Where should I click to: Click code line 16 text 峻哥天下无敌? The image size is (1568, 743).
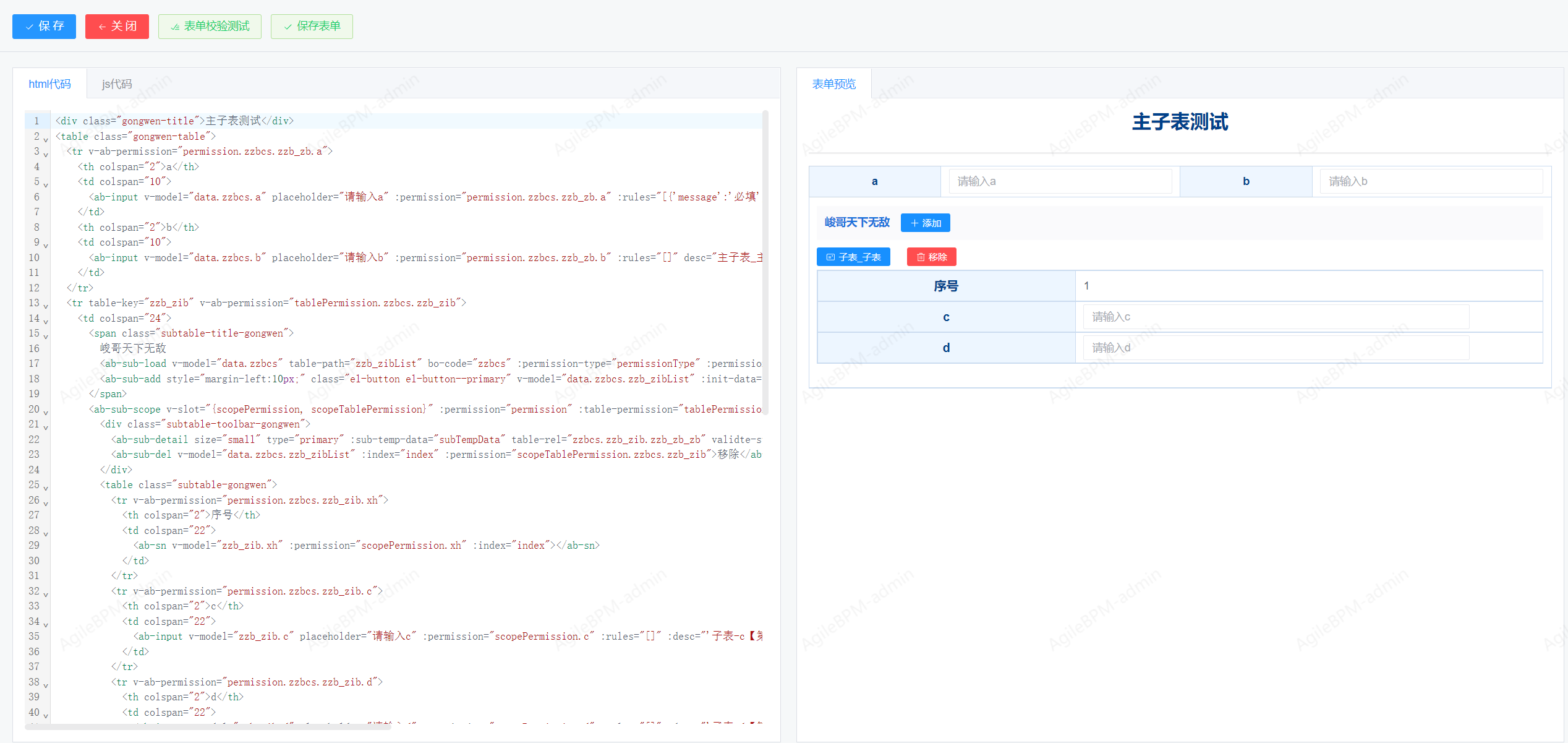133,348
